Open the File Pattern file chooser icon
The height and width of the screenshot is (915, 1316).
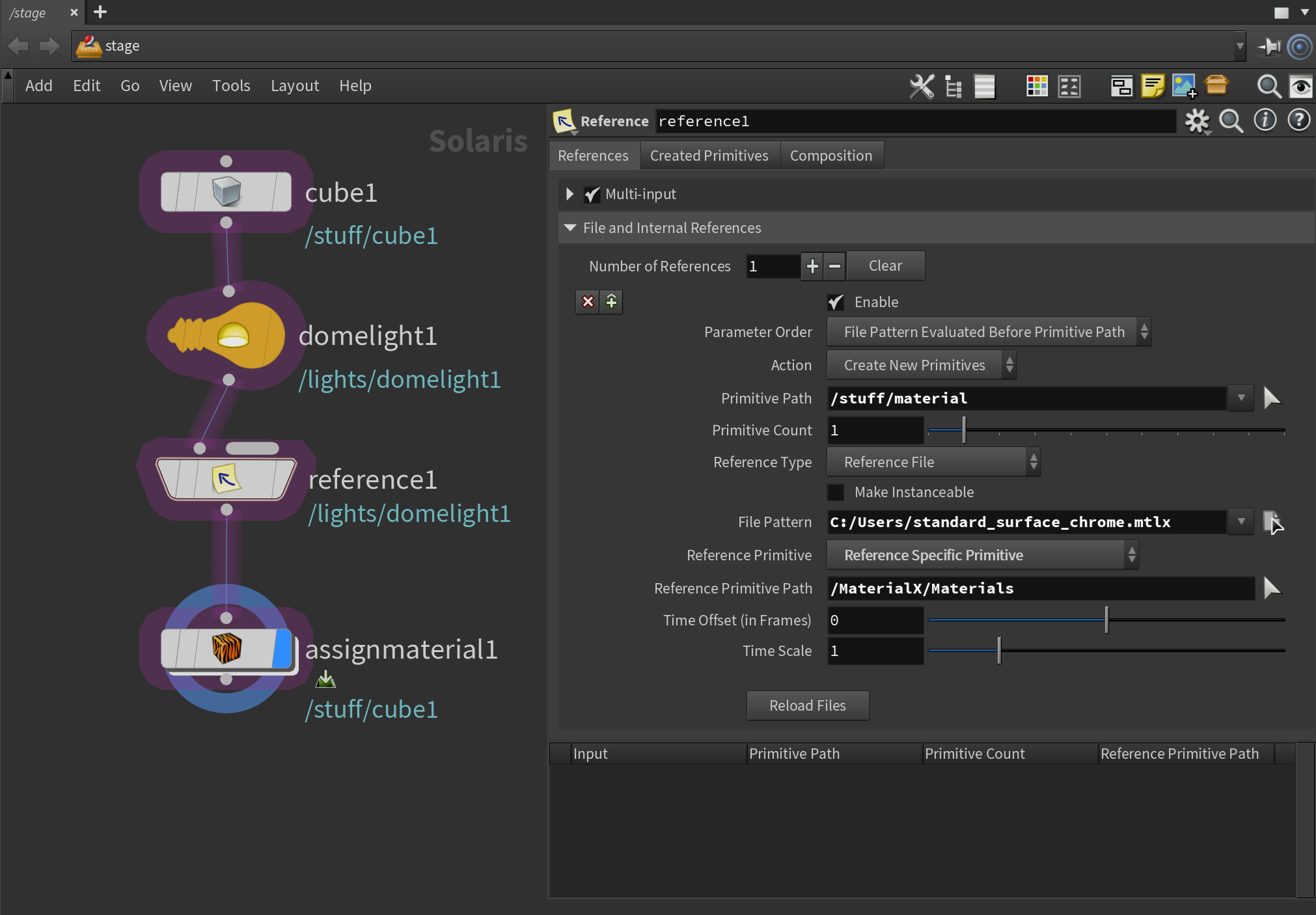tap(1272, 522)
